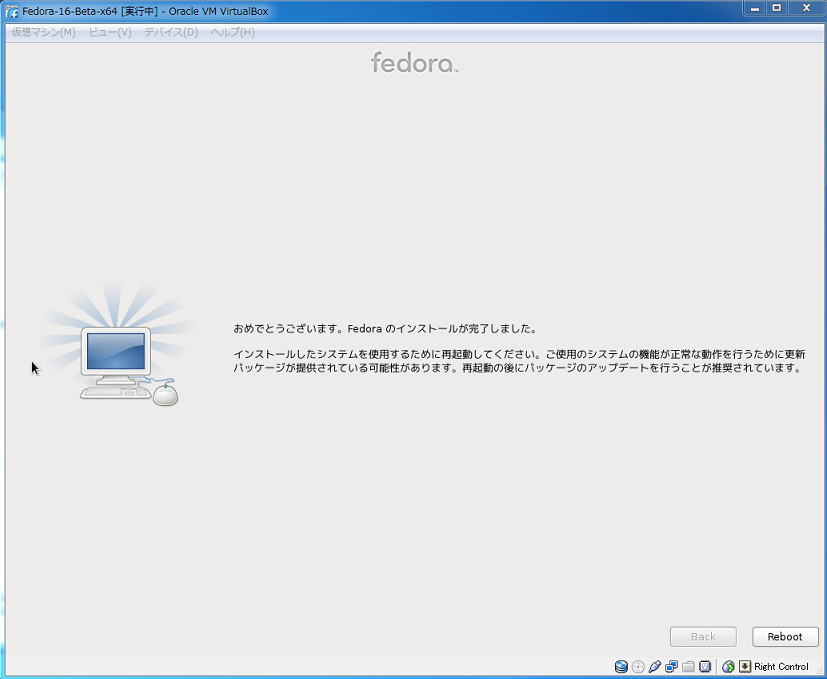Image resolution: width=827 pixels, height=679 pixels.
Task: Click the USB devices status icon
Action: tap(655, 666)
